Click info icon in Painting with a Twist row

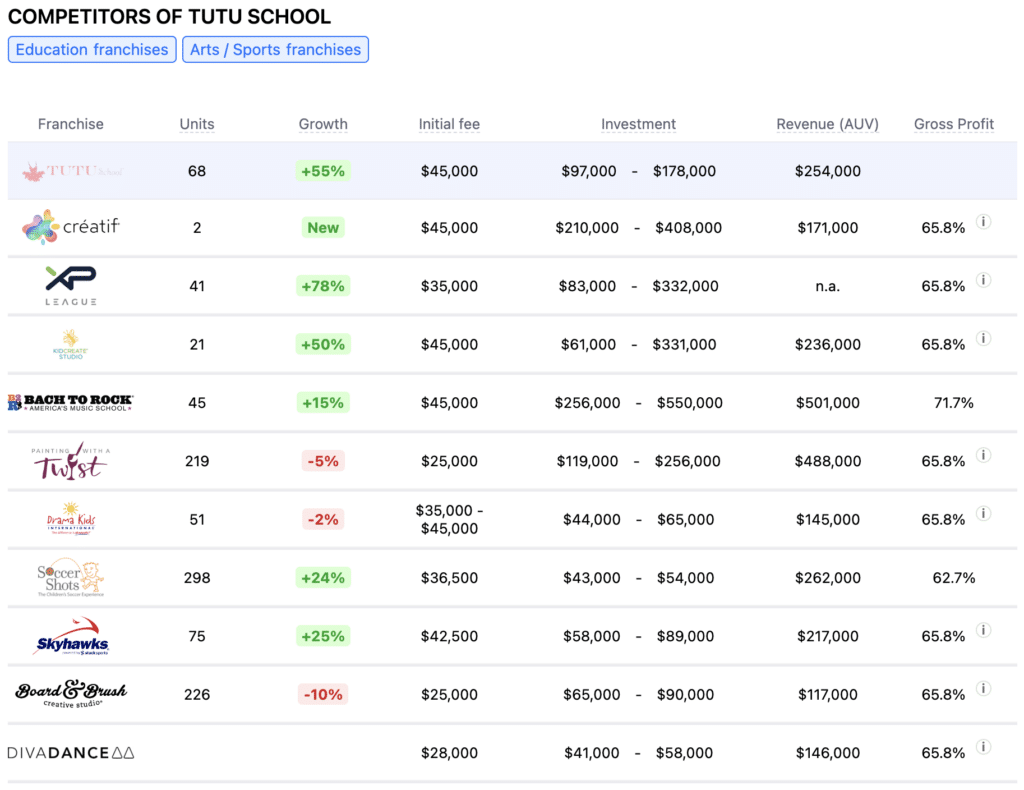click(x=983, y=455)
